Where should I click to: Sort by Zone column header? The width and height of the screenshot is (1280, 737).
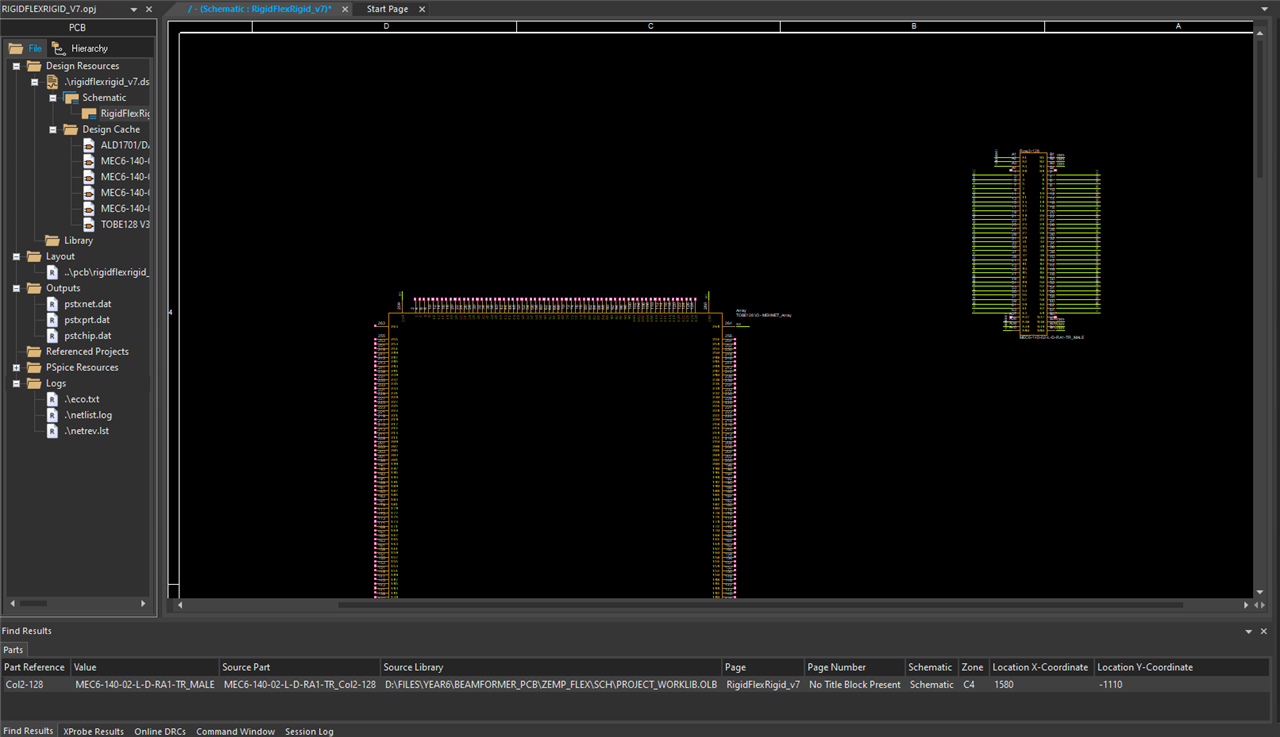pos(973,667)
